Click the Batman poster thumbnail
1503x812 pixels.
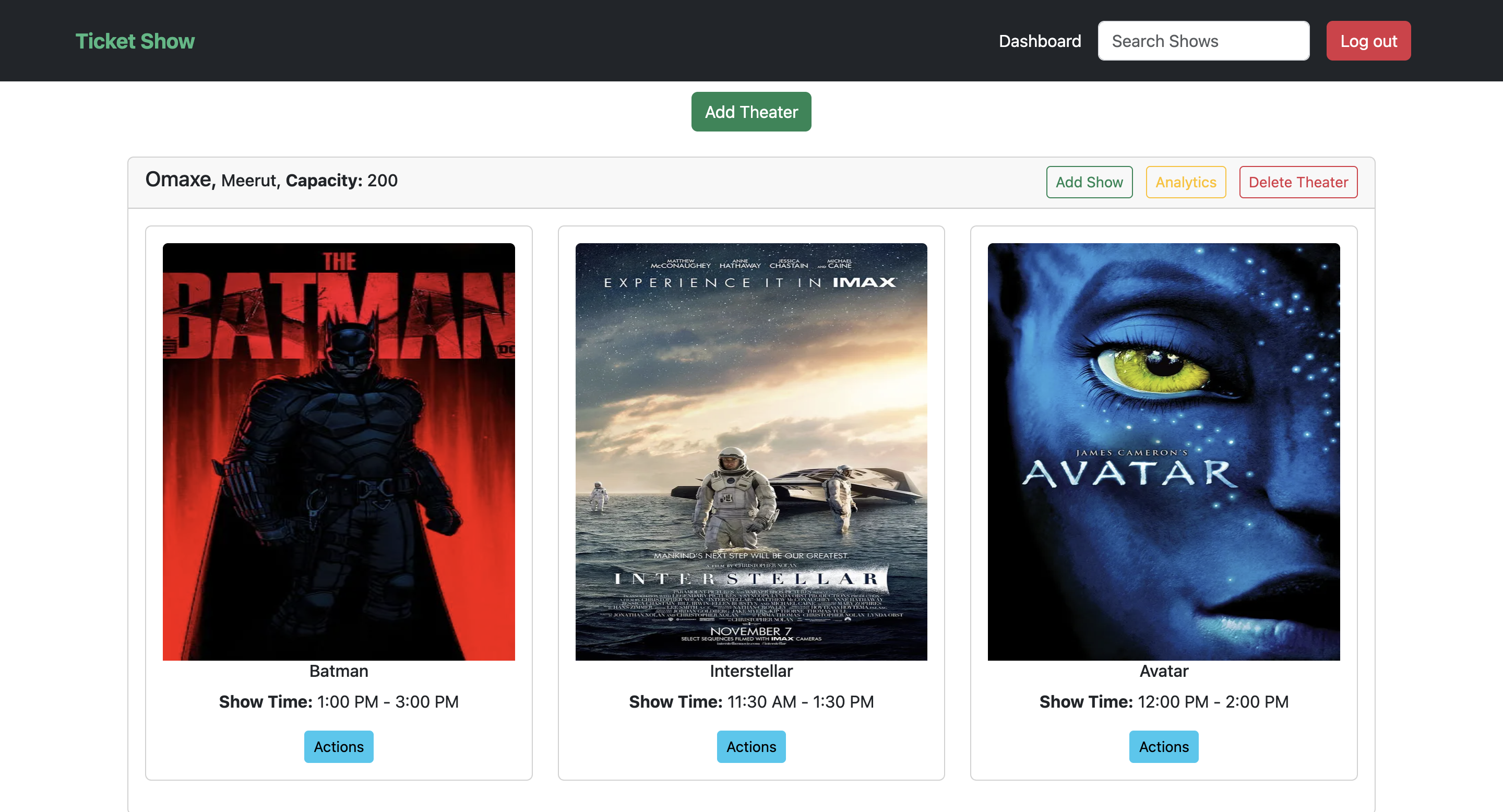338,451
